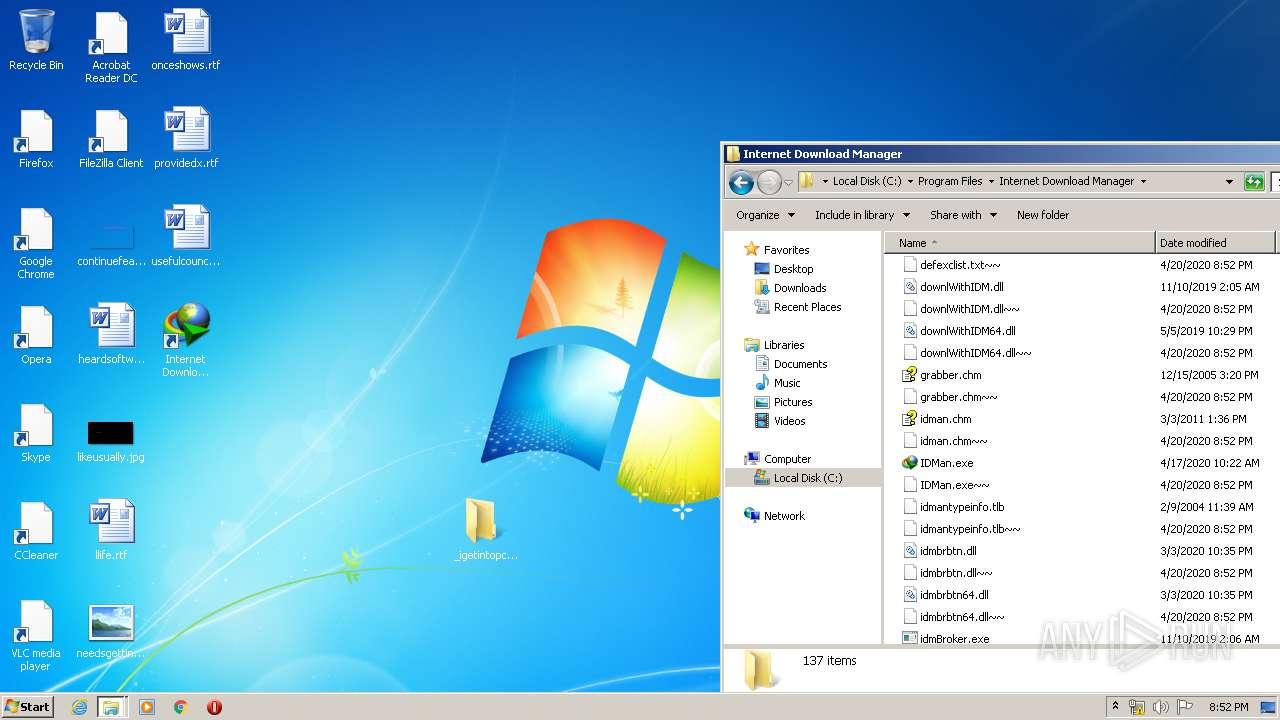Launch VLC media player shortcut
Viewport: 1280px width, 720px height.
[x=36, y=634]
